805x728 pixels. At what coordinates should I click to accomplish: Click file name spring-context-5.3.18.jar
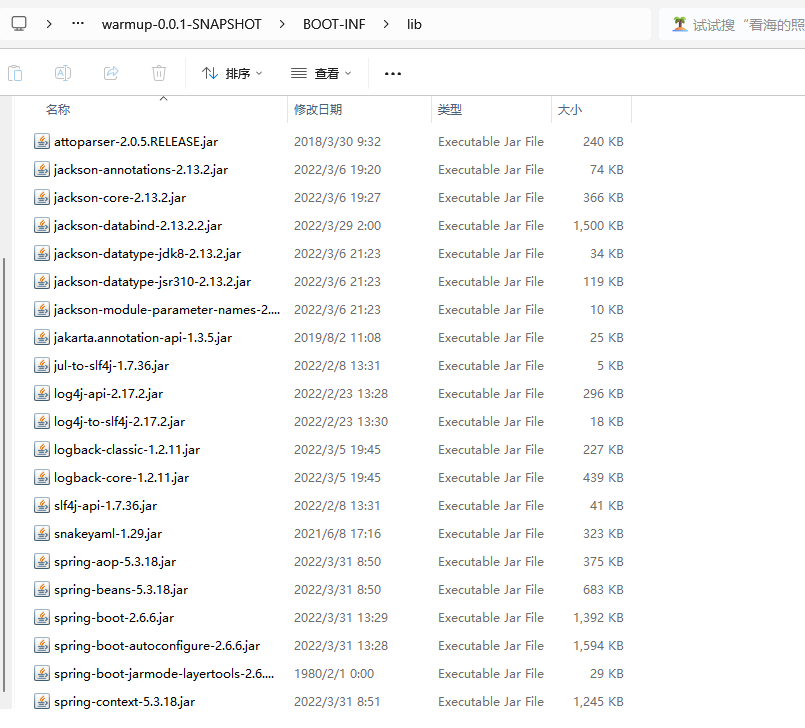(124, 702)
